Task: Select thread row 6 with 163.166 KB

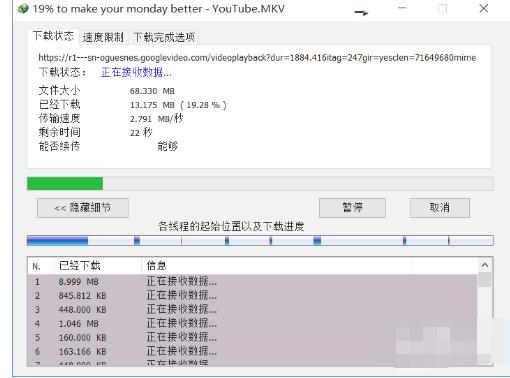Action: (x=252, y=352)
